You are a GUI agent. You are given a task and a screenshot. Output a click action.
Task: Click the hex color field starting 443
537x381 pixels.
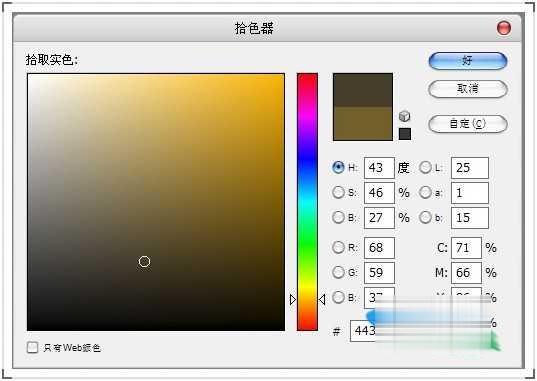coord(364,331)
